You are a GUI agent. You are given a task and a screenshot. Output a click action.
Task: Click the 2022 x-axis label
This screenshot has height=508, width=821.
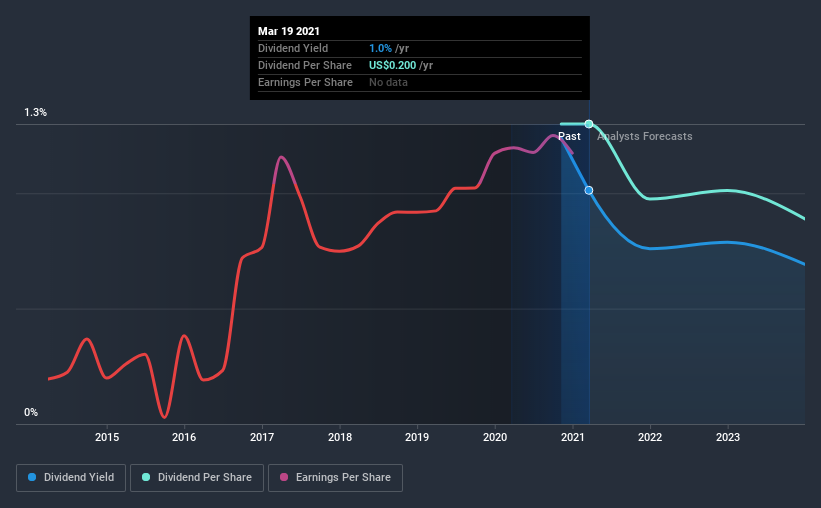pos(650,437)
